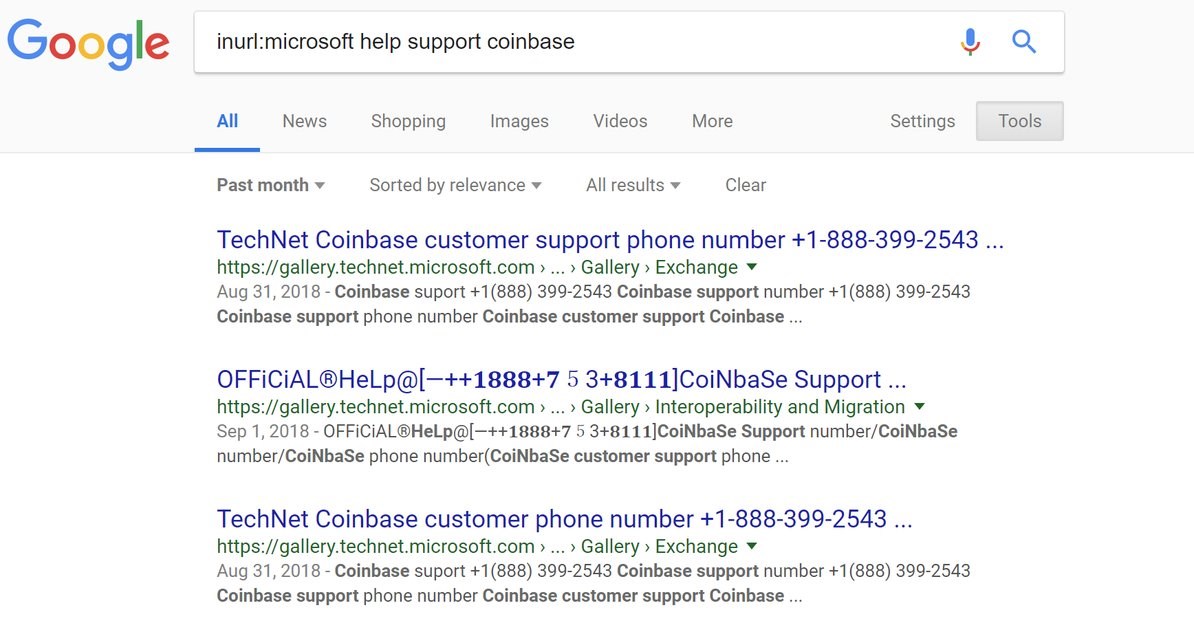Expand the first result's cached-options arrow
1194x625 pixels.
[x=752, y=267]
